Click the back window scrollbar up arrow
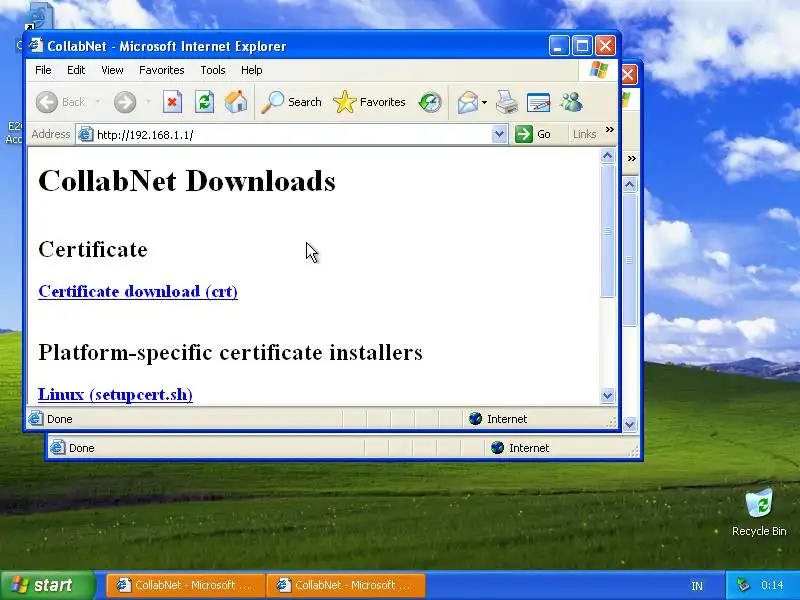The height and width of the screenshot is (600, 800). click(x=630, y=185)
